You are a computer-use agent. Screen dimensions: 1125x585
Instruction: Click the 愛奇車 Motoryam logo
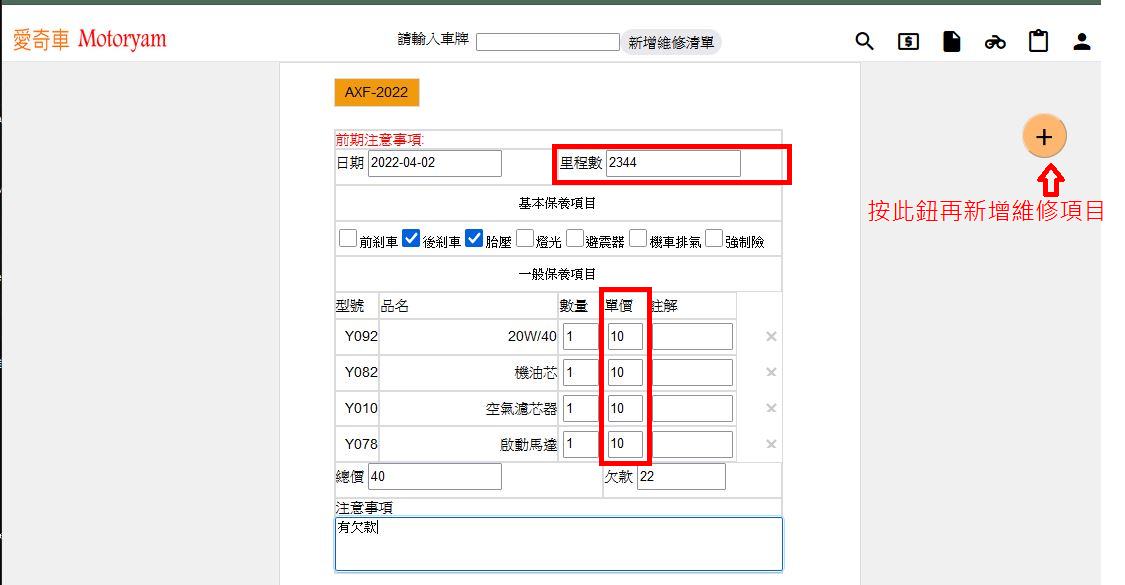pyautogui.click(x=90, y=40)
